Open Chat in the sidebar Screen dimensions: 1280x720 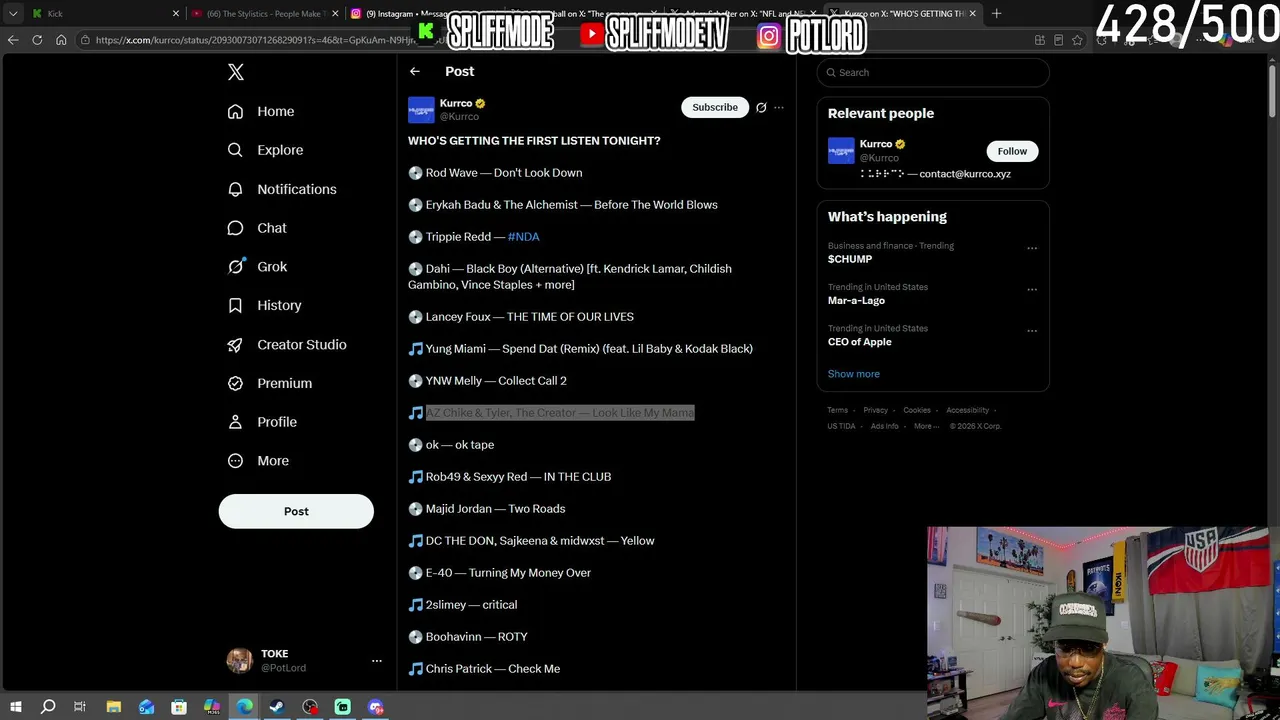(257, 228)
